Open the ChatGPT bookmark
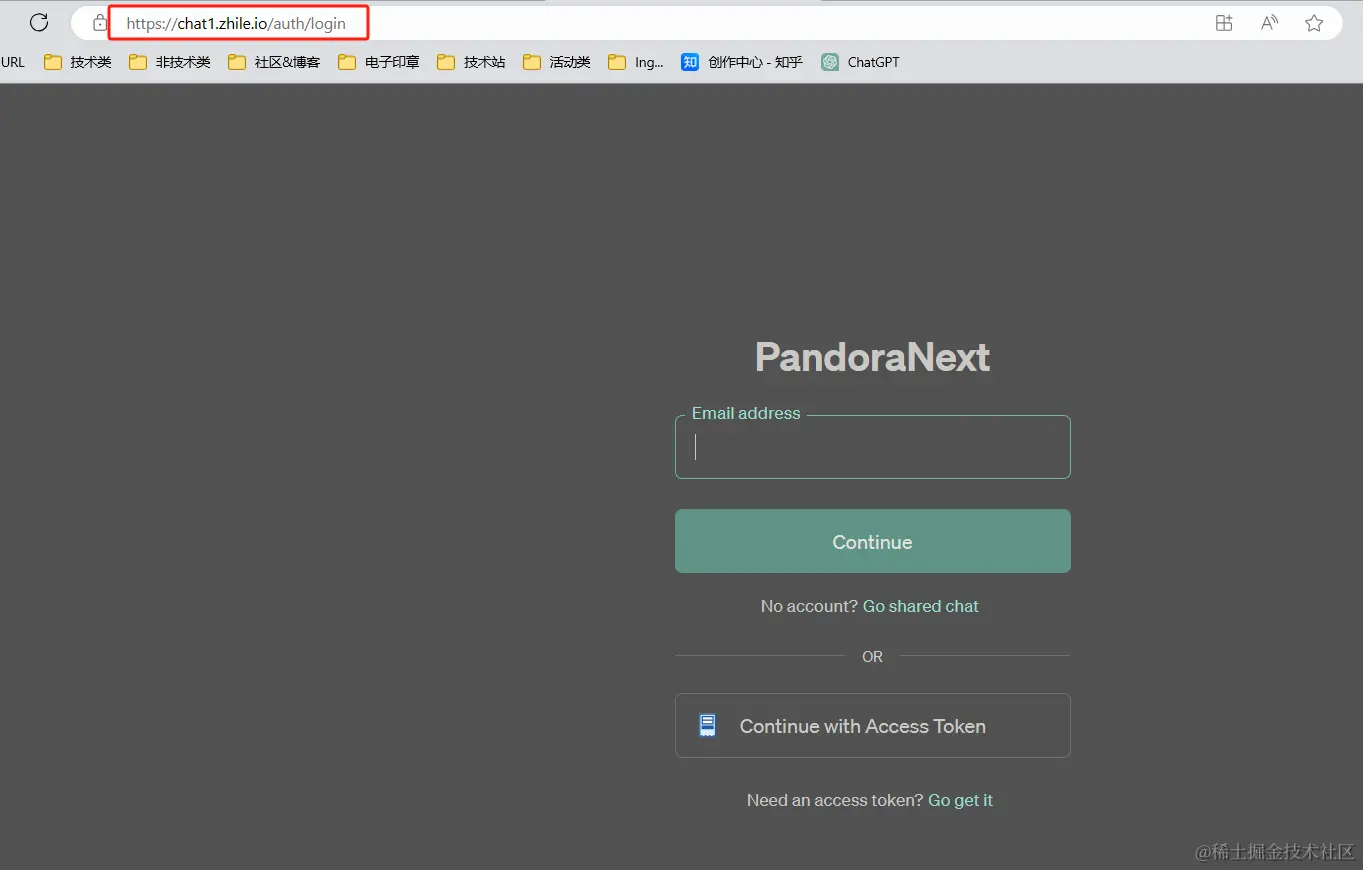 860,62
